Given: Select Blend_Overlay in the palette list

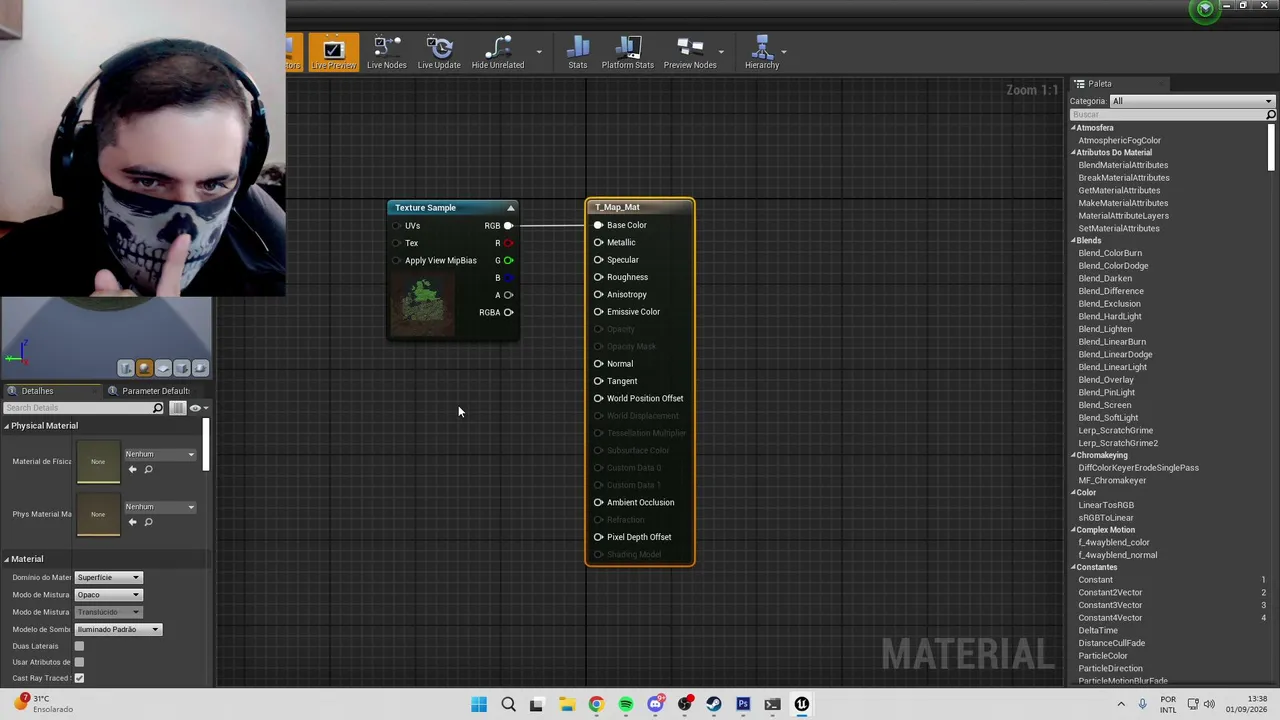Looking at the screenshot, I should coord(1106,380).
